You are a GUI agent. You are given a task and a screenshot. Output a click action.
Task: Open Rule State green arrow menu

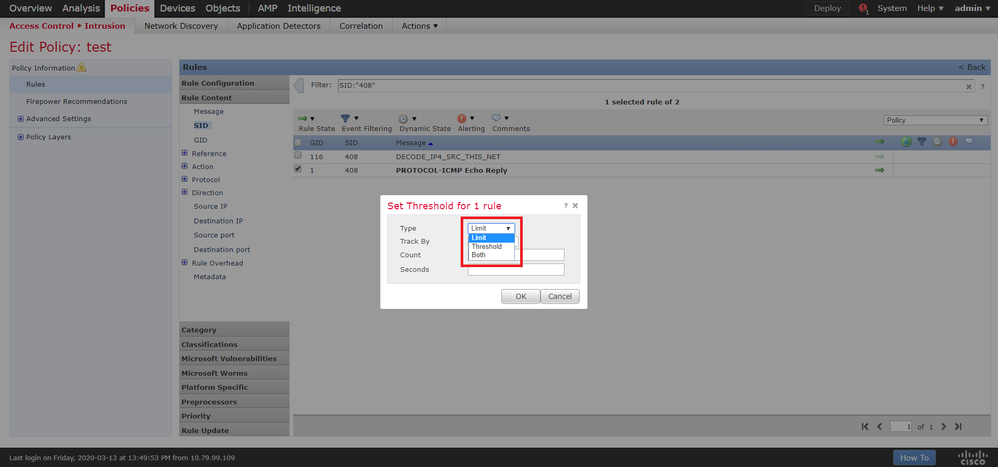[x=306, y=118]
